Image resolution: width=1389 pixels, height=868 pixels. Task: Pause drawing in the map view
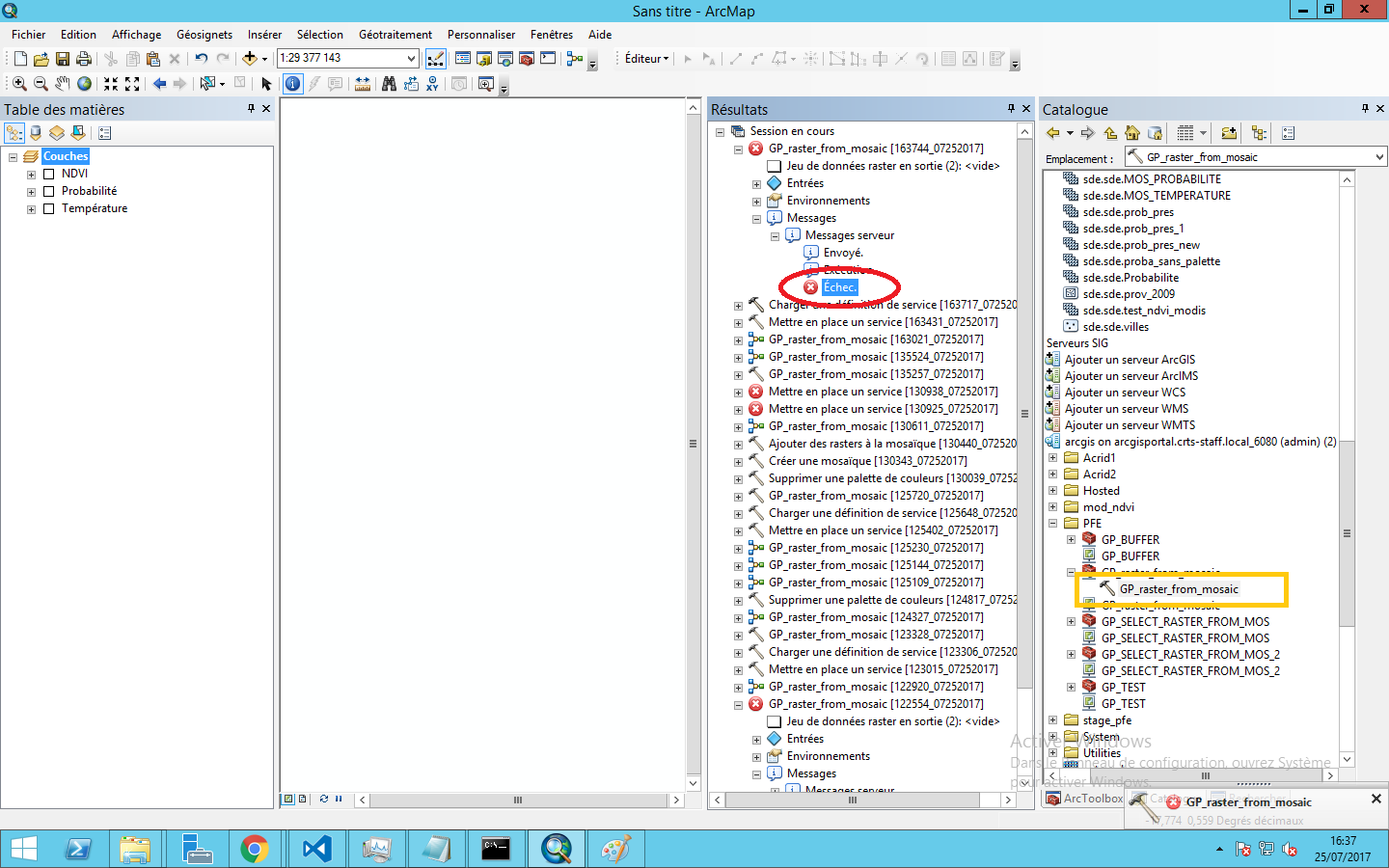[339, 799]
